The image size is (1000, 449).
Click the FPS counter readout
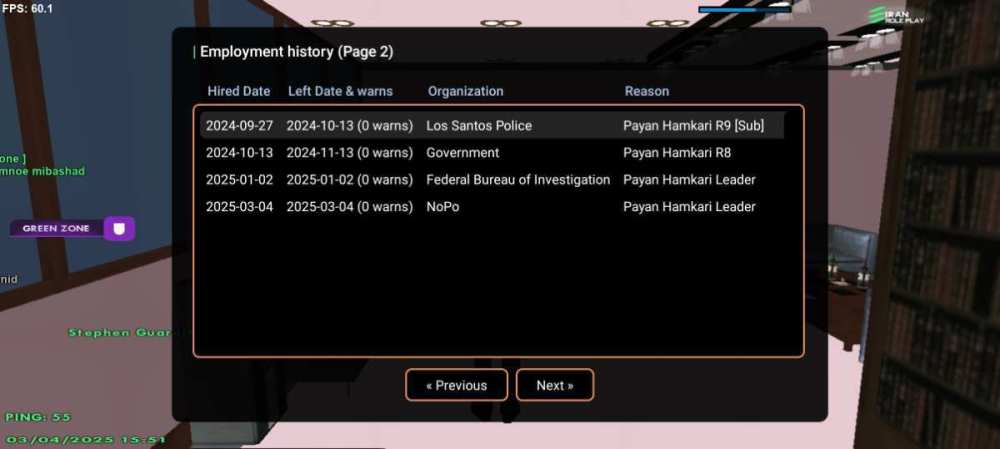pyautogui.click(x=28, y=8)
